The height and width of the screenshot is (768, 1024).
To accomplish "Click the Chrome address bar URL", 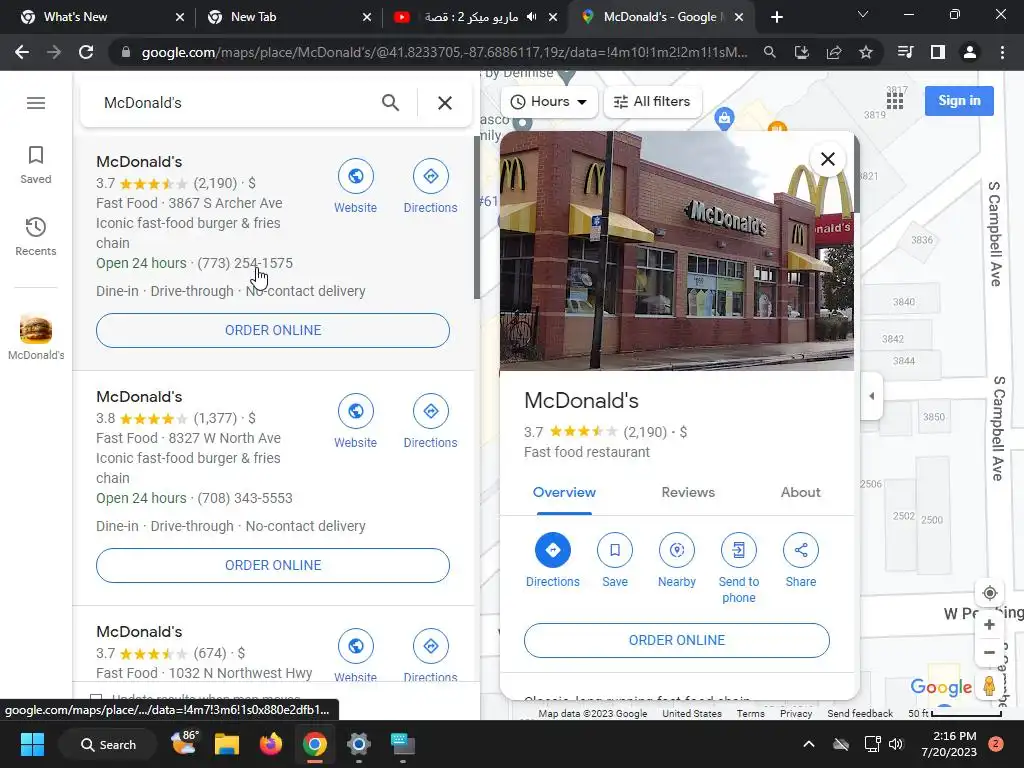I will [x=444, y=52].
